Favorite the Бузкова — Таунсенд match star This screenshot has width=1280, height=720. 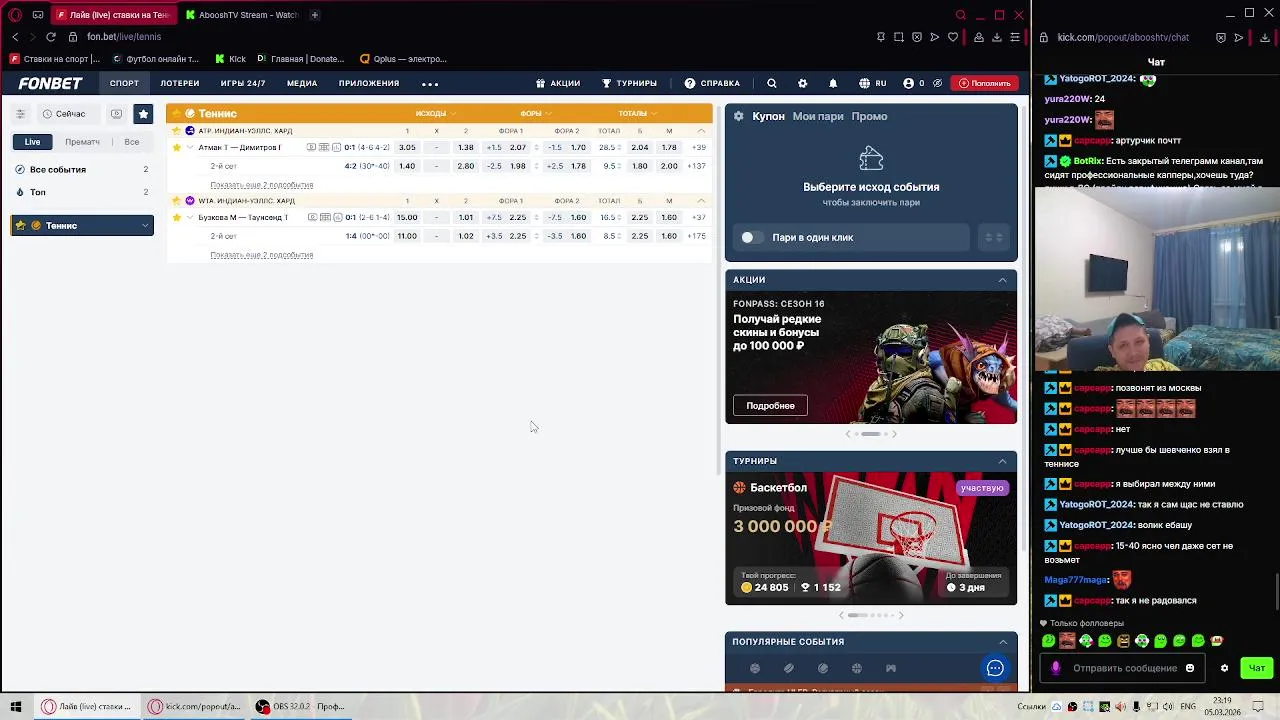pos(177,218)
